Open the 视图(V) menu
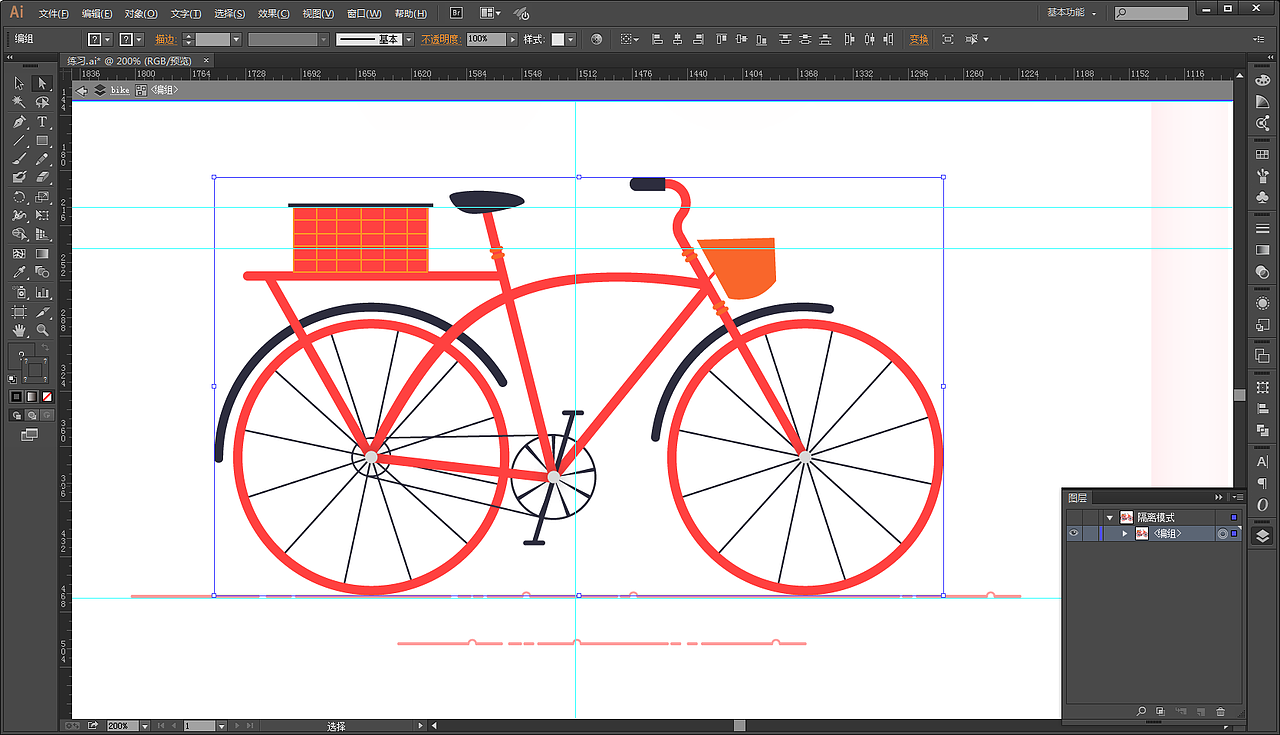 pyautogui.click(x=318, y=14)
